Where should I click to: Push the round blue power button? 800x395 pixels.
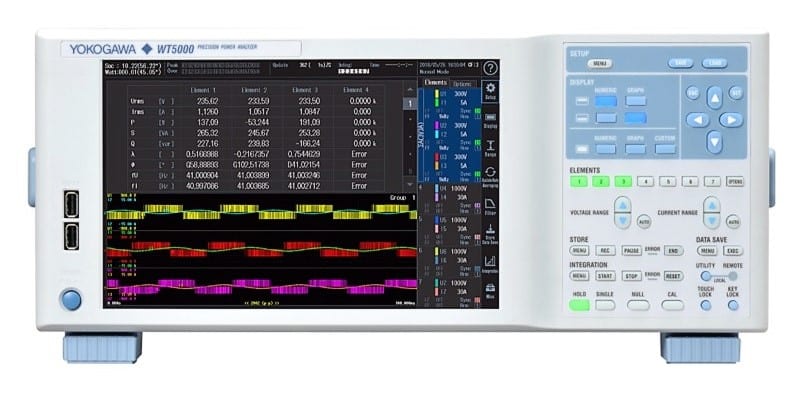(71, 300)
